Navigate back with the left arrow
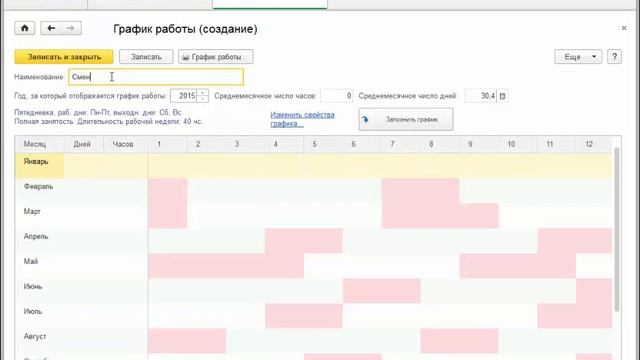Screen dimensions: 640x360 pyautogui.click(x=51, y=28)
